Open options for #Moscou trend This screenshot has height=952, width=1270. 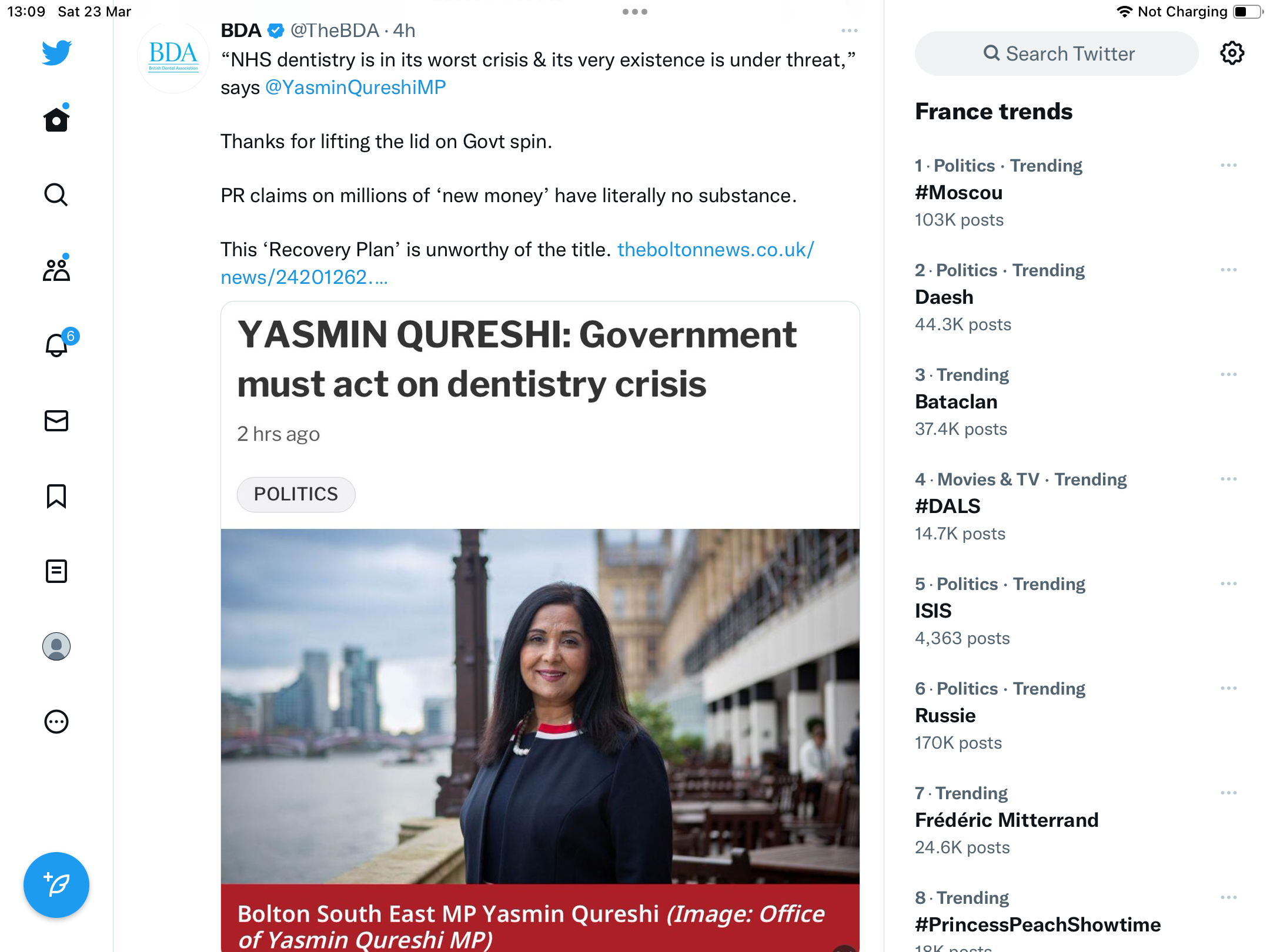tap(1229, 166)
